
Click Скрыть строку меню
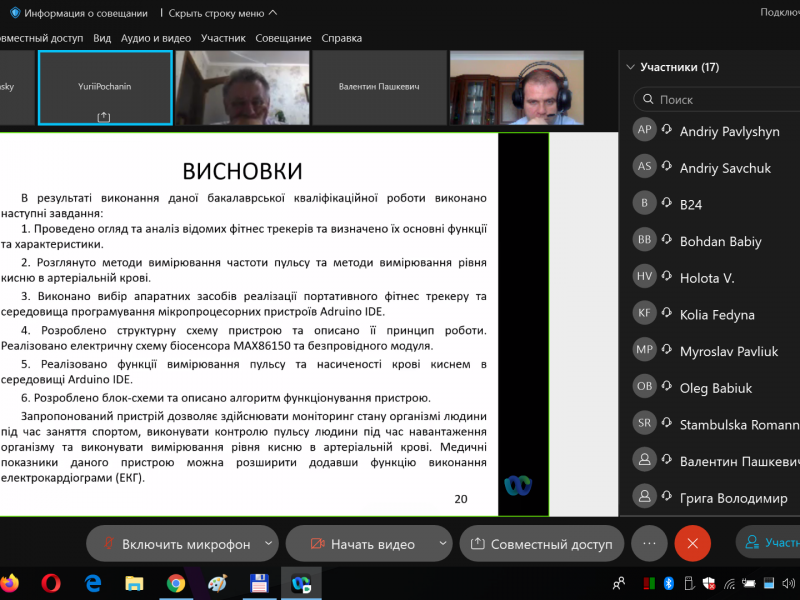[222, 13]
